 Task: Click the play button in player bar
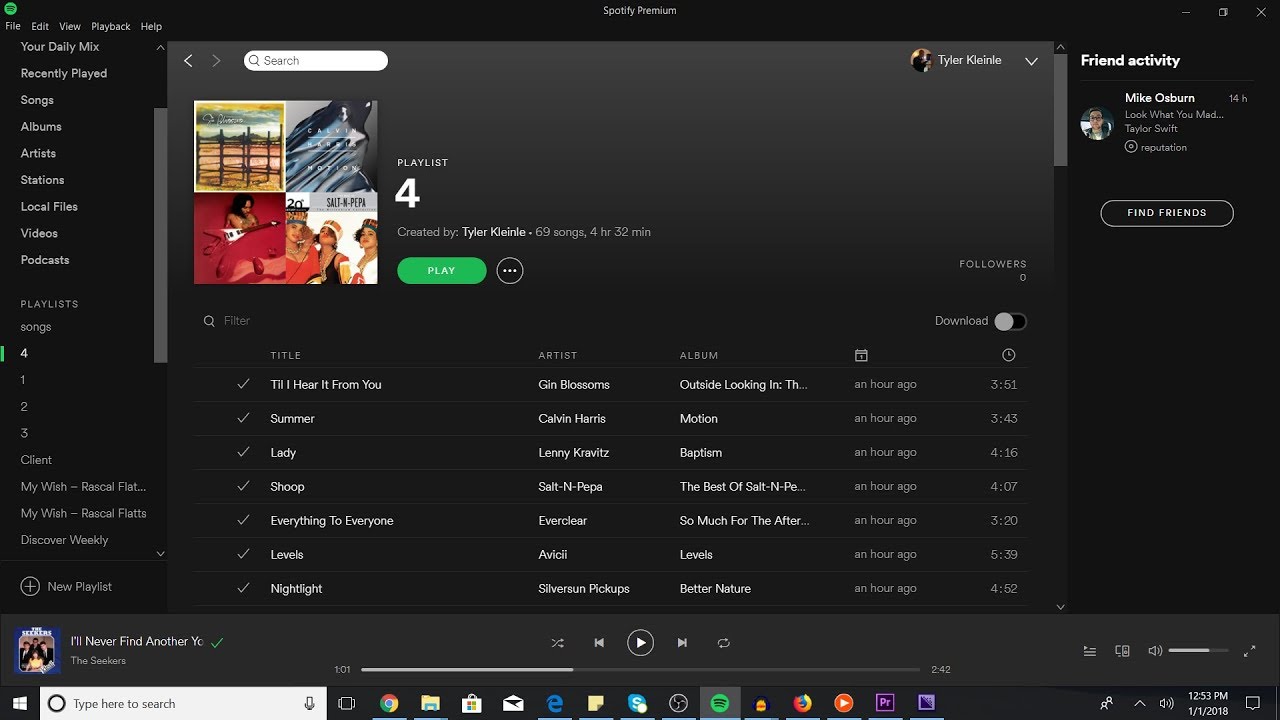(640, 643)
